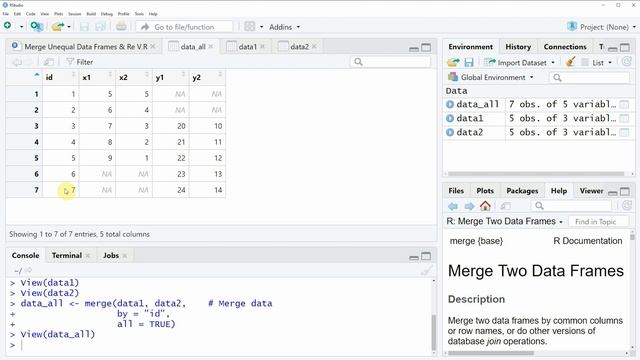
Task: Switch to the Jobs tab
Action: pyautogui.click(x=111, y=256)
